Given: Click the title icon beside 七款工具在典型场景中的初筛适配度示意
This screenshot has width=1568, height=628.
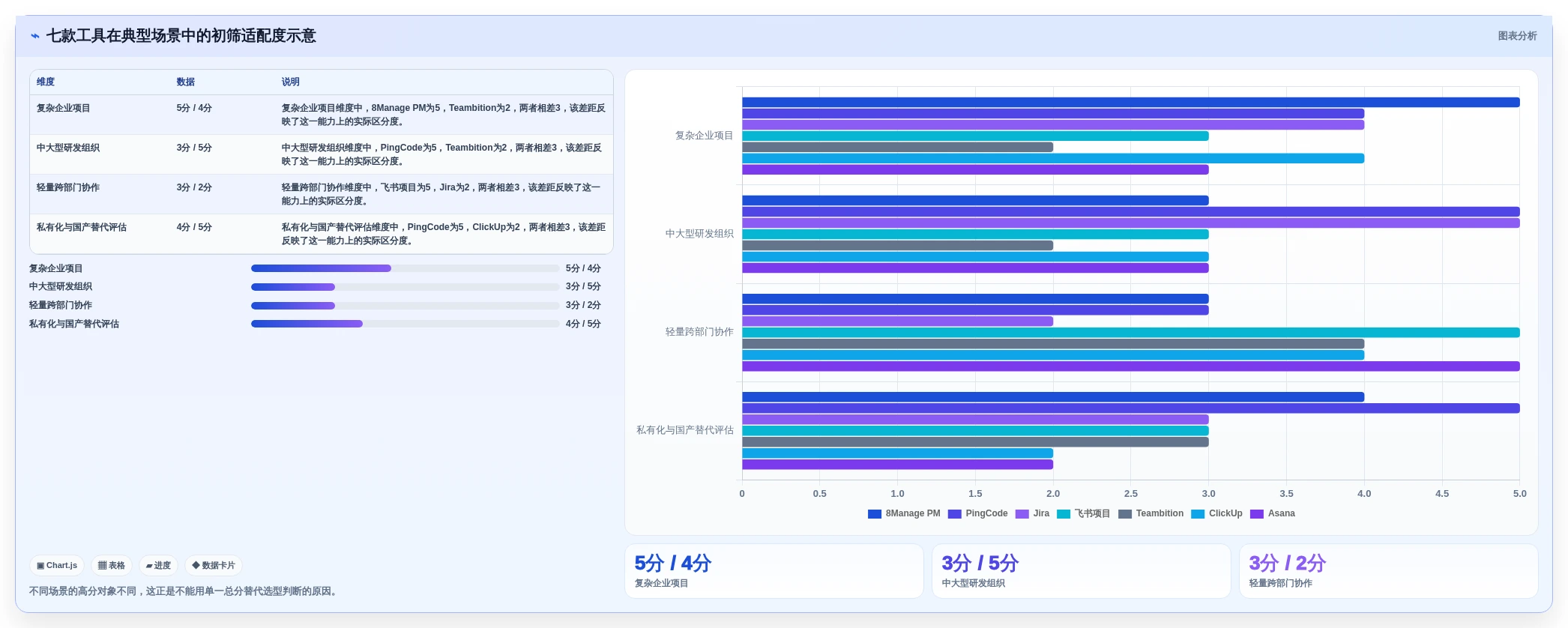Looking at the screenshot, I should pyautogui.click(x=35, y=36).
